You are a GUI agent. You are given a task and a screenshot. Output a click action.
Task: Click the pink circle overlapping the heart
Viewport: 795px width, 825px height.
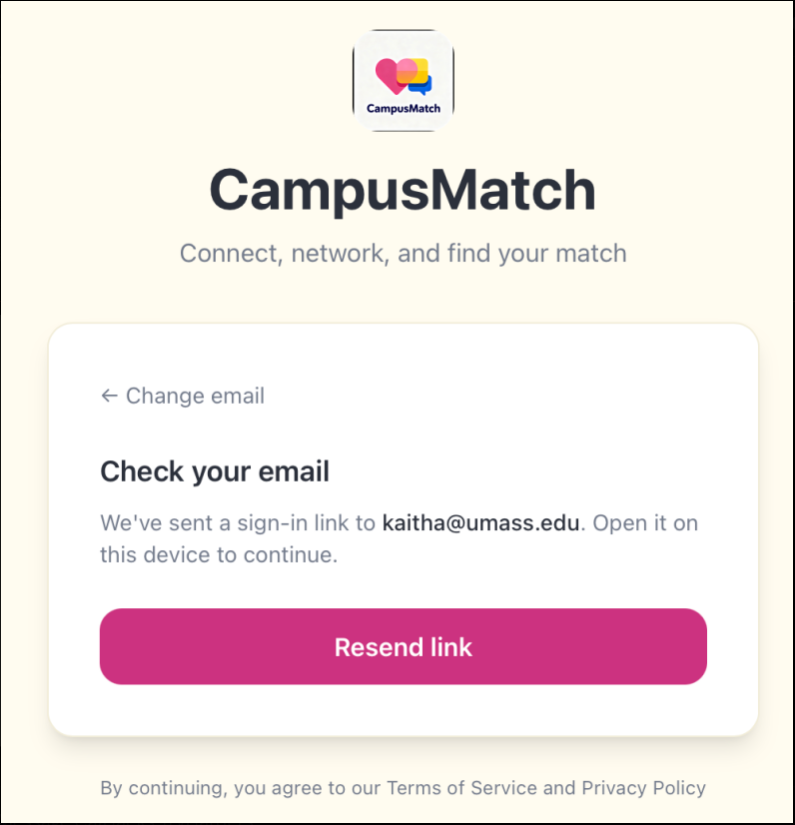(407, 70)
